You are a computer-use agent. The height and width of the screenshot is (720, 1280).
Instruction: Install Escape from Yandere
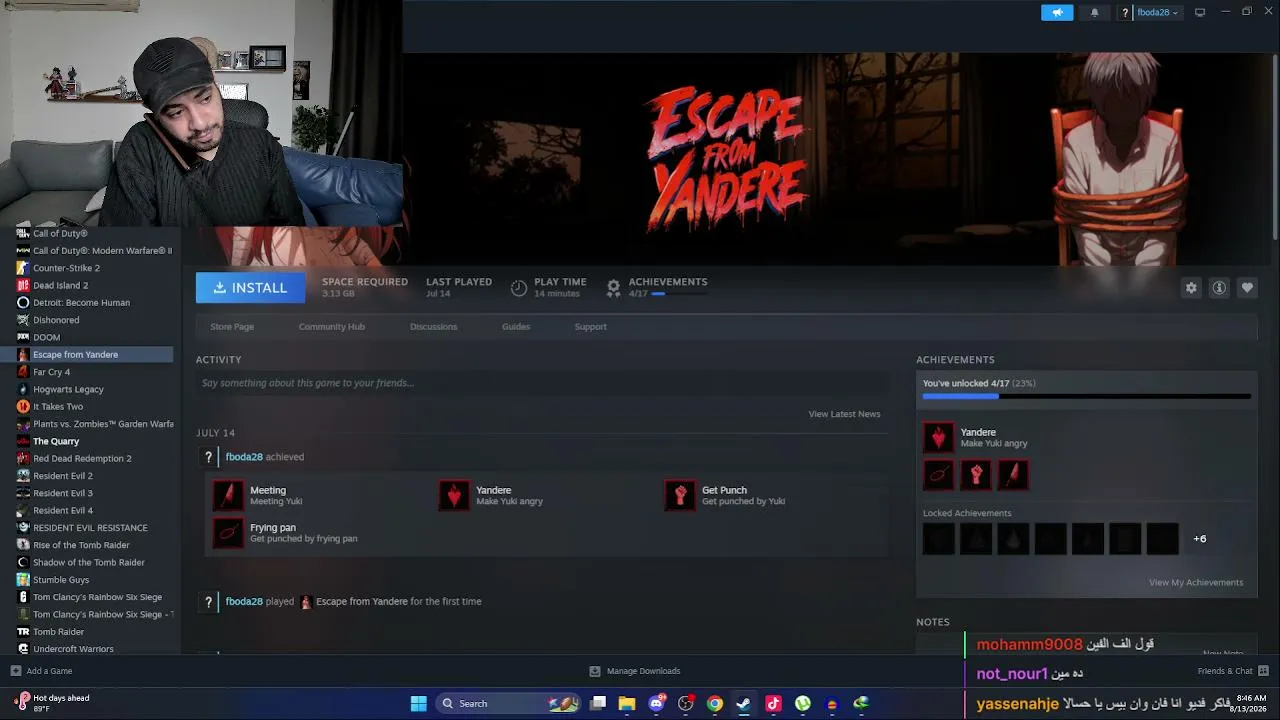pyautogui.click(x=250, y=287)
